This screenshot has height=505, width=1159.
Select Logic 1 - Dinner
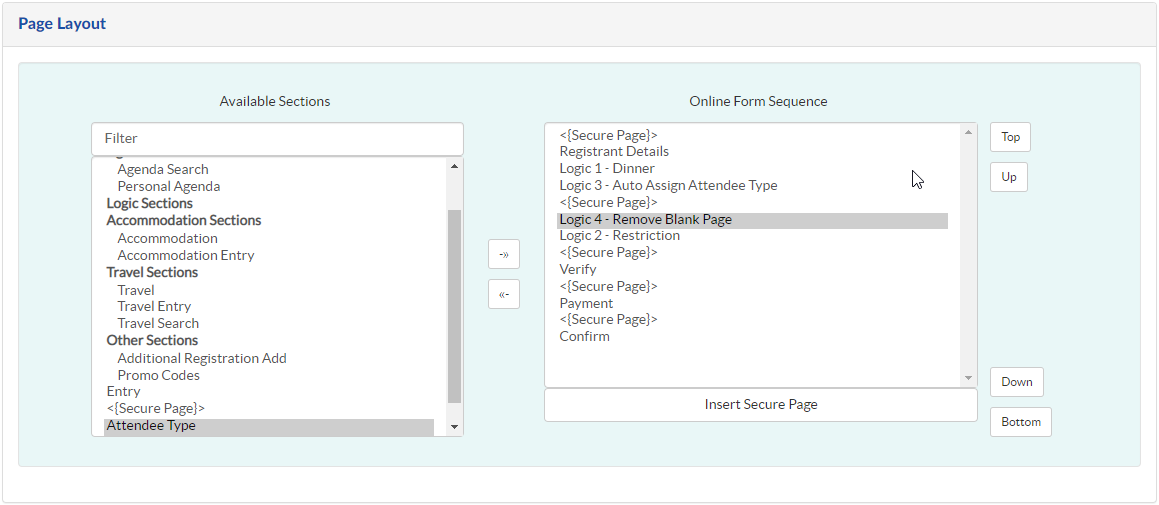tap(606, 169)
